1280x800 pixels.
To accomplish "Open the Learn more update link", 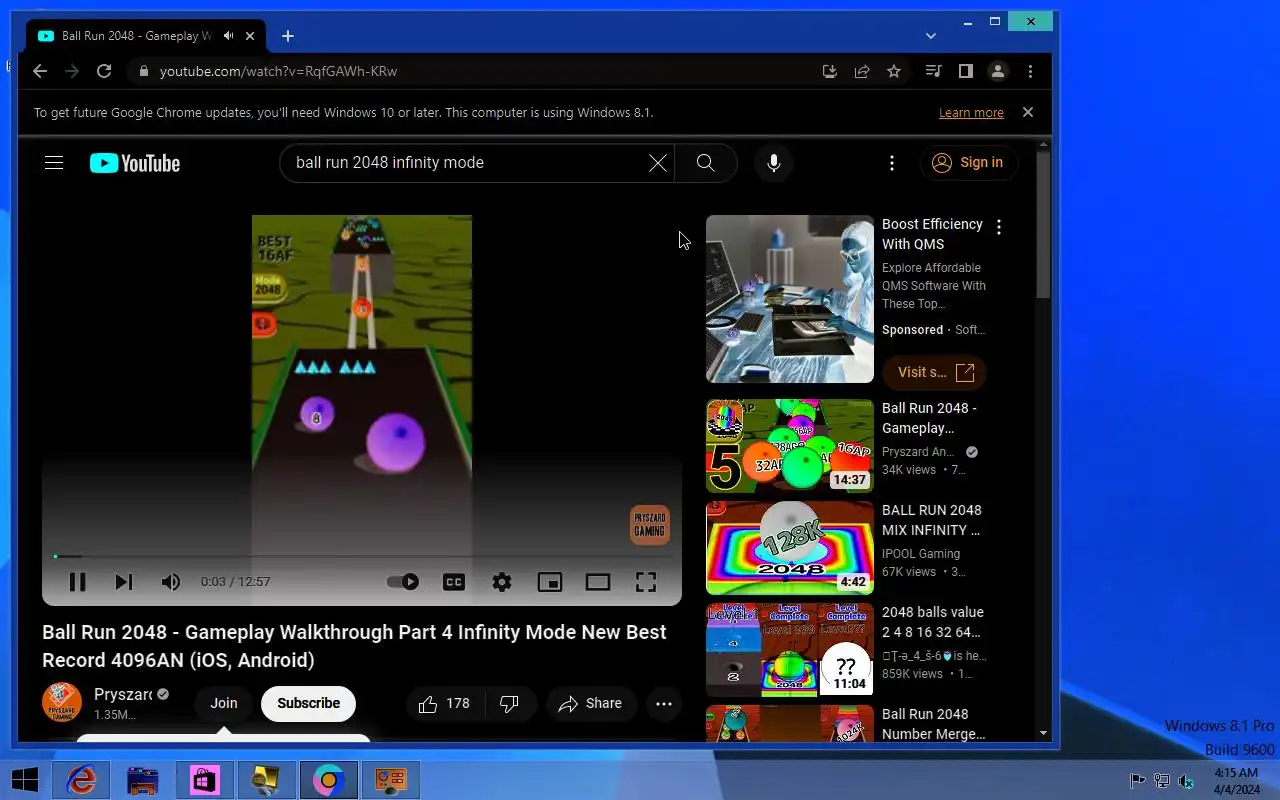I will pyautogui.click(x=971, y=113).
